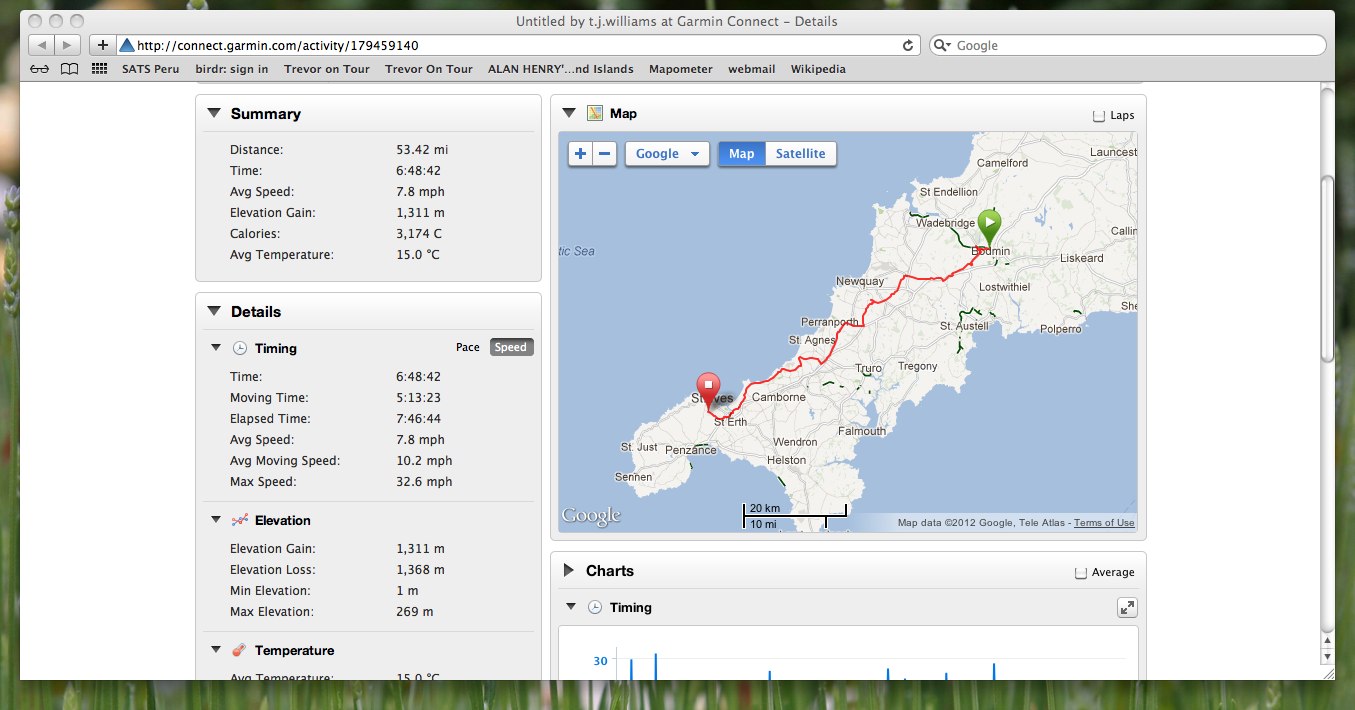Switch Timing display to Pace
1355x710 pixels.
(x=467, y=348)
